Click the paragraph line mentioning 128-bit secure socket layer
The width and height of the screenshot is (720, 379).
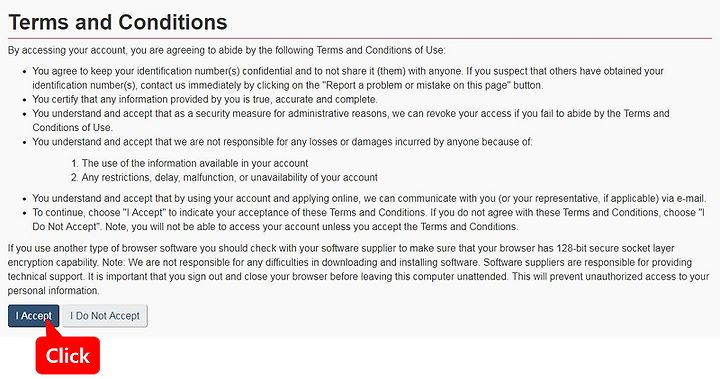341,249
